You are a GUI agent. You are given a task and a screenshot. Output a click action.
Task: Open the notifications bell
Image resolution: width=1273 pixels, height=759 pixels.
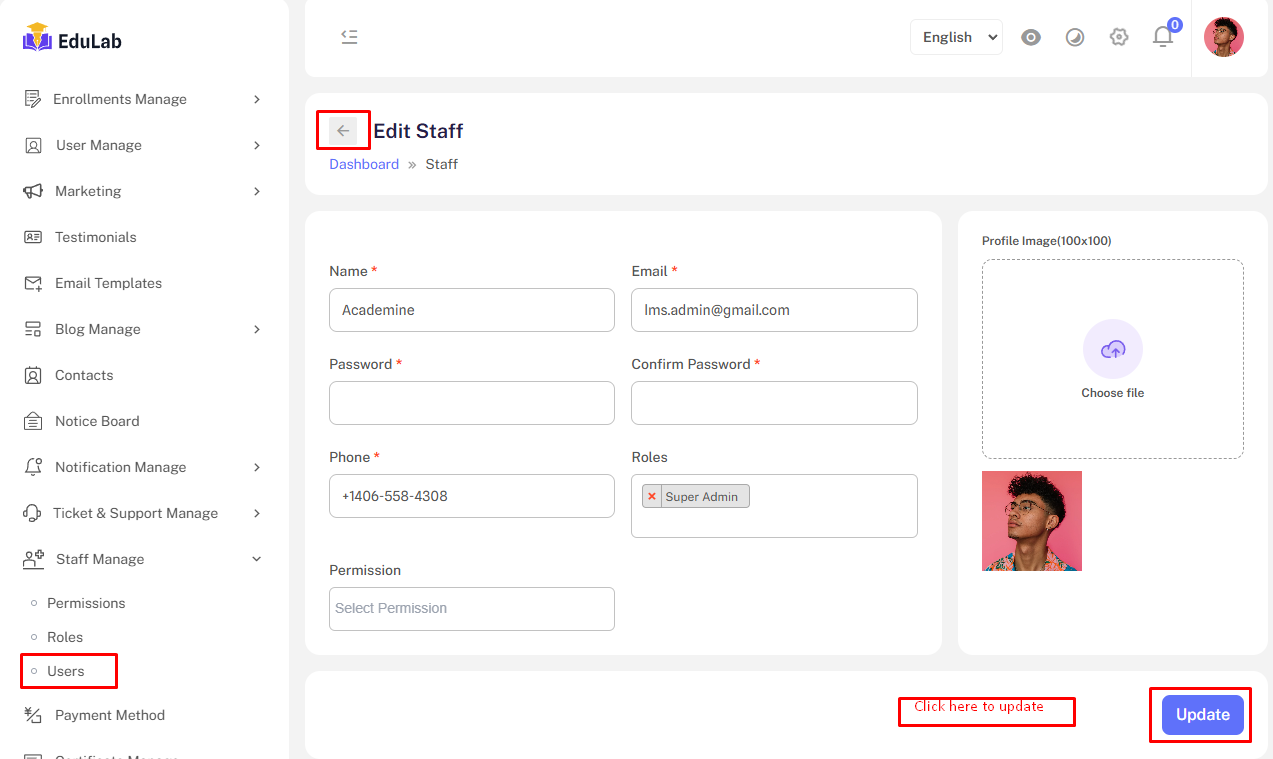click(1162, 37)
